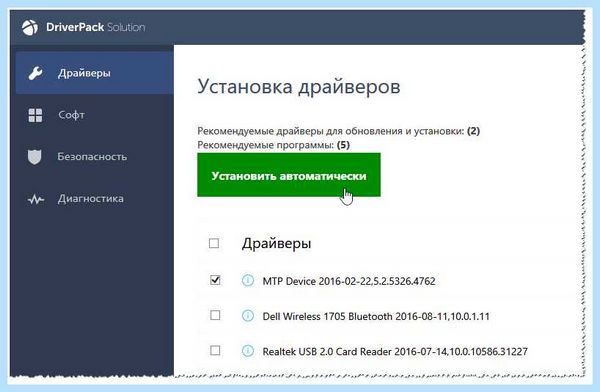Select the MTP Device 2016-02-22 driver text

[349, 281]
